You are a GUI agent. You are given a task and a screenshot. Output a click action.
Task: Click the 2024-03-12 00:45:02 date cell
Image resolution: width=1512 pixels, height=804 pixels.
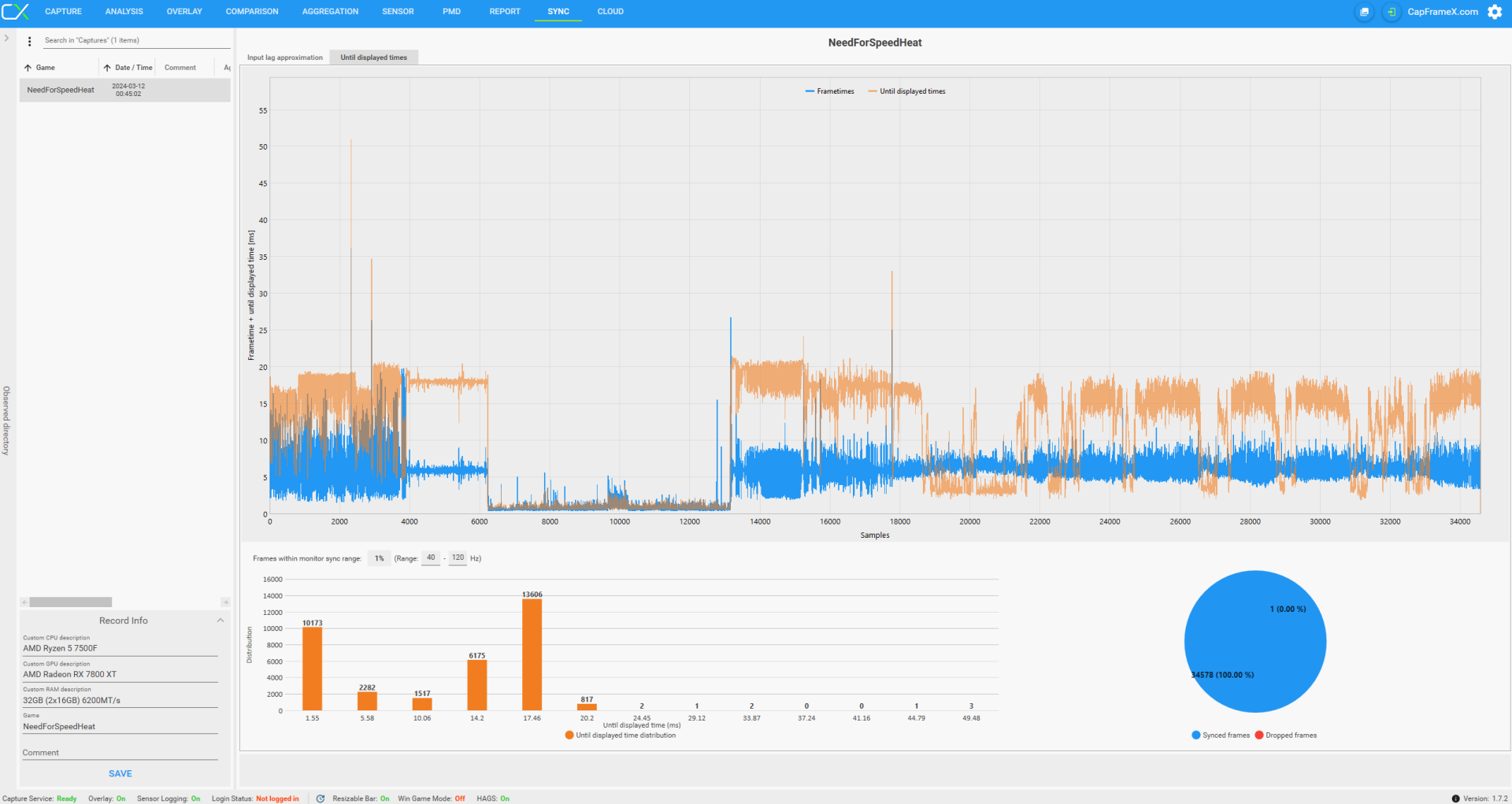[x=128, y=91]
